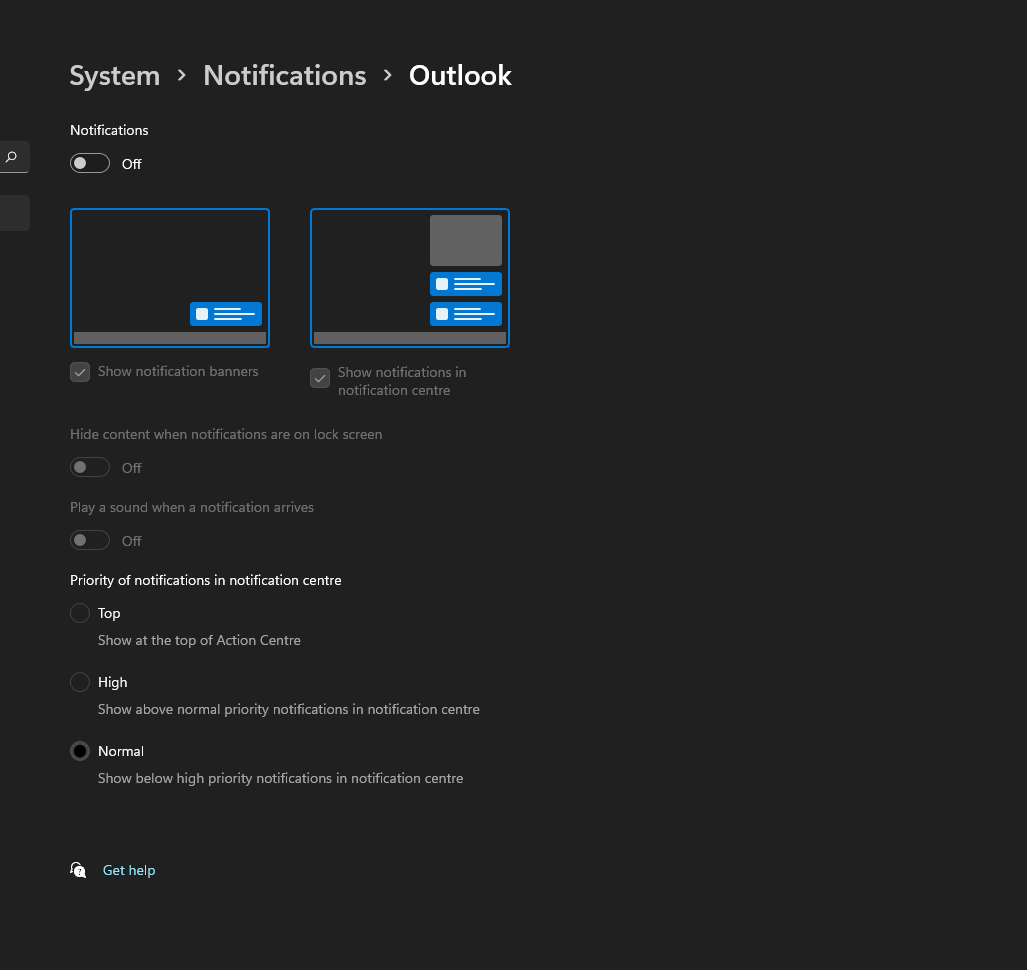The image size is (1027, 970).
Task: Click the Get help chat icon
Action: [x=78, y=870]
